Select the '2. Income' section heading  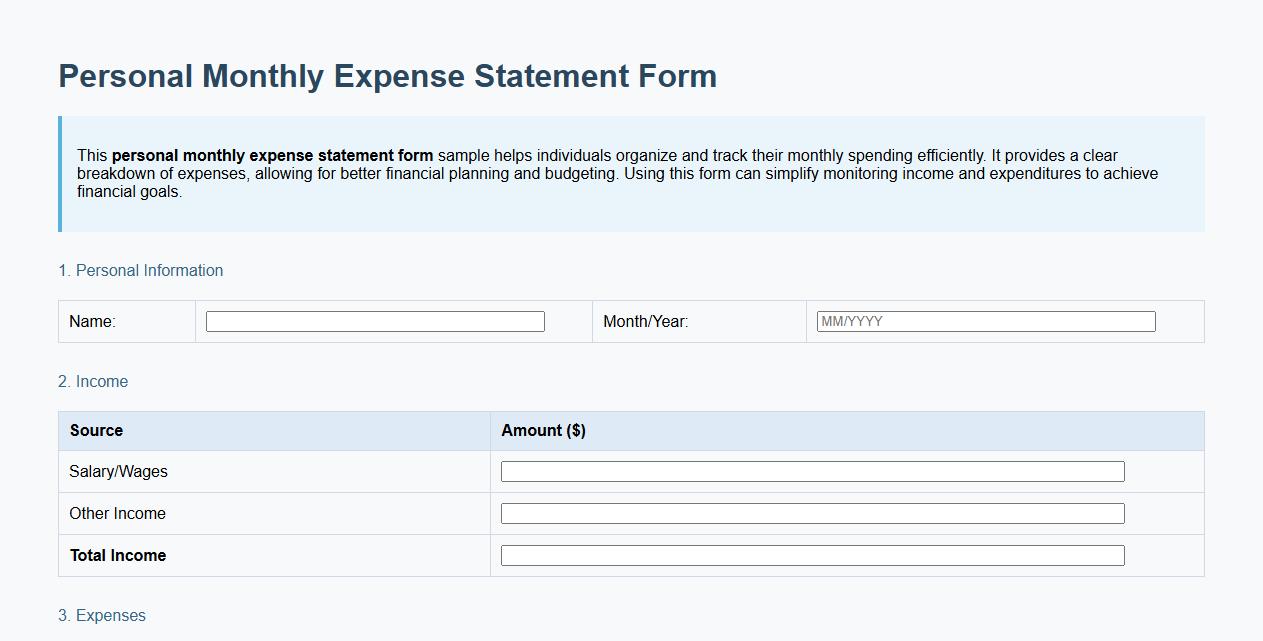[93, 381]
